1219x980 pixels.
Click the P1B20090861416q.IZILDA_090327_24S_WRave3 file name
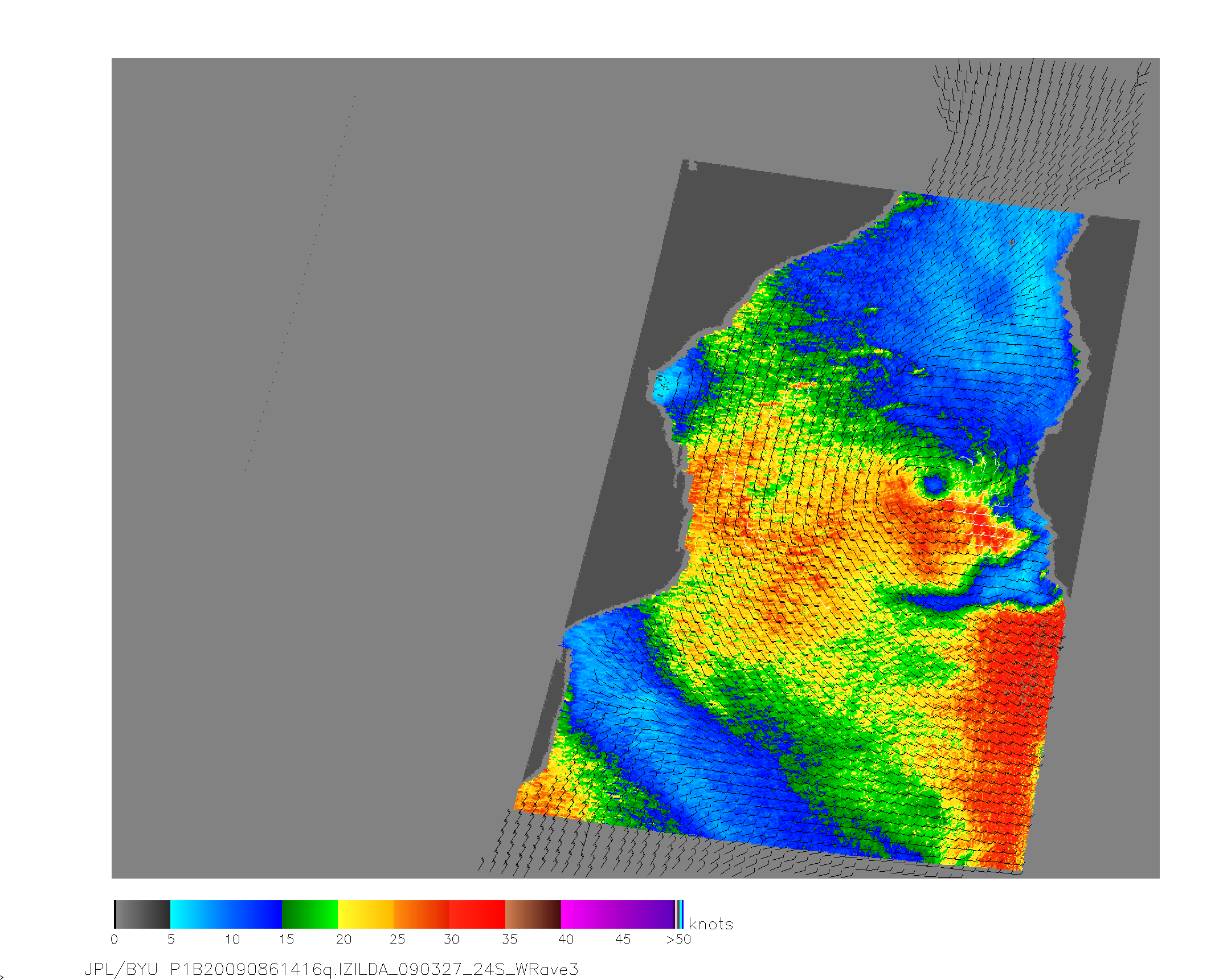tap(374, 970)
